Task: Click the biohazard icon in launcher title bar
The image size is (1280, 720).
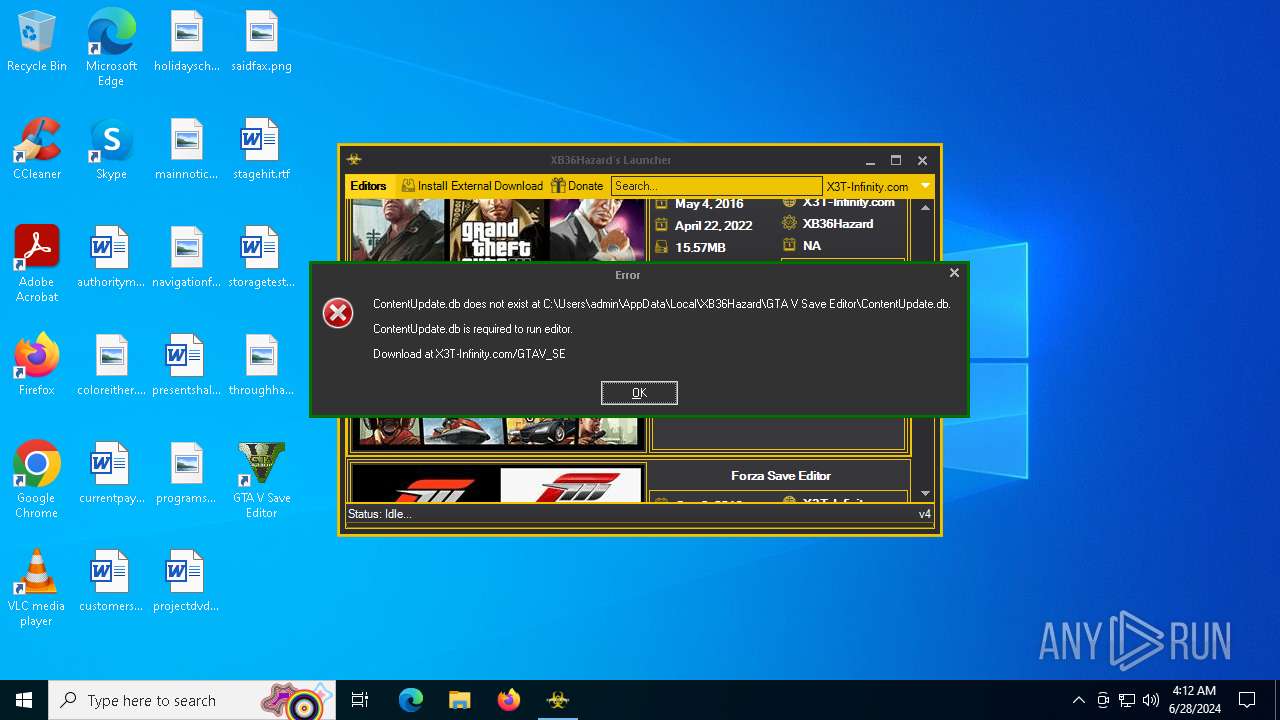Action: [354, 160]
